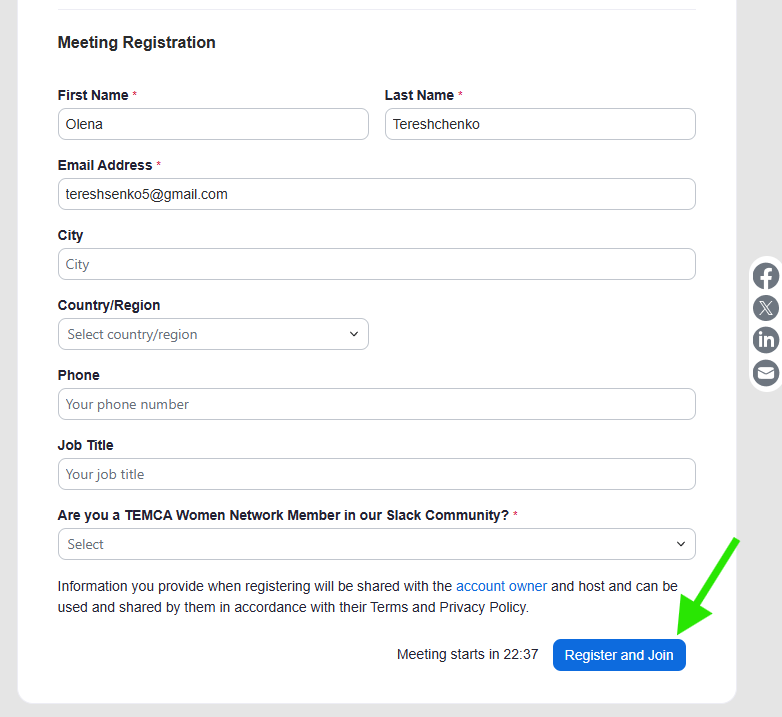The height and width of the screenshot is (717, 782).
Task: Share by email using envelope icon
Action: click(766, 372)
